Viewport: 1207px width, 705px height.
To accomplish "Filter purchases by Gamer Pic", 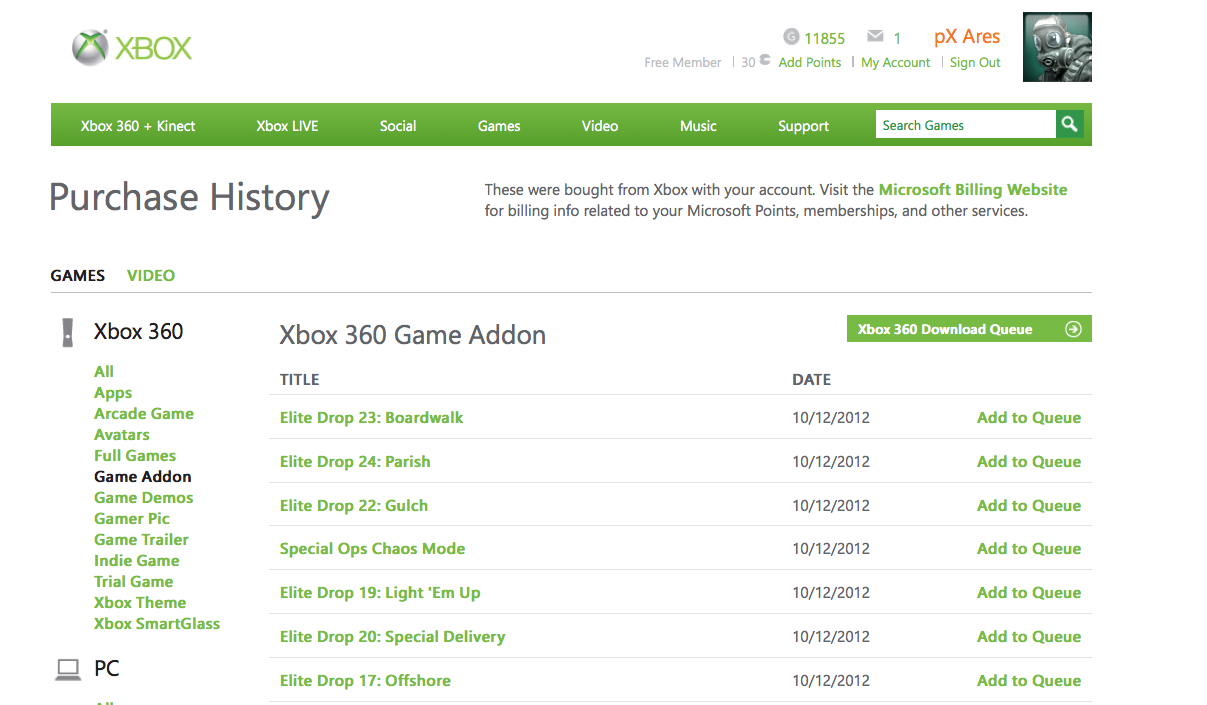I will tap(132, 518).
